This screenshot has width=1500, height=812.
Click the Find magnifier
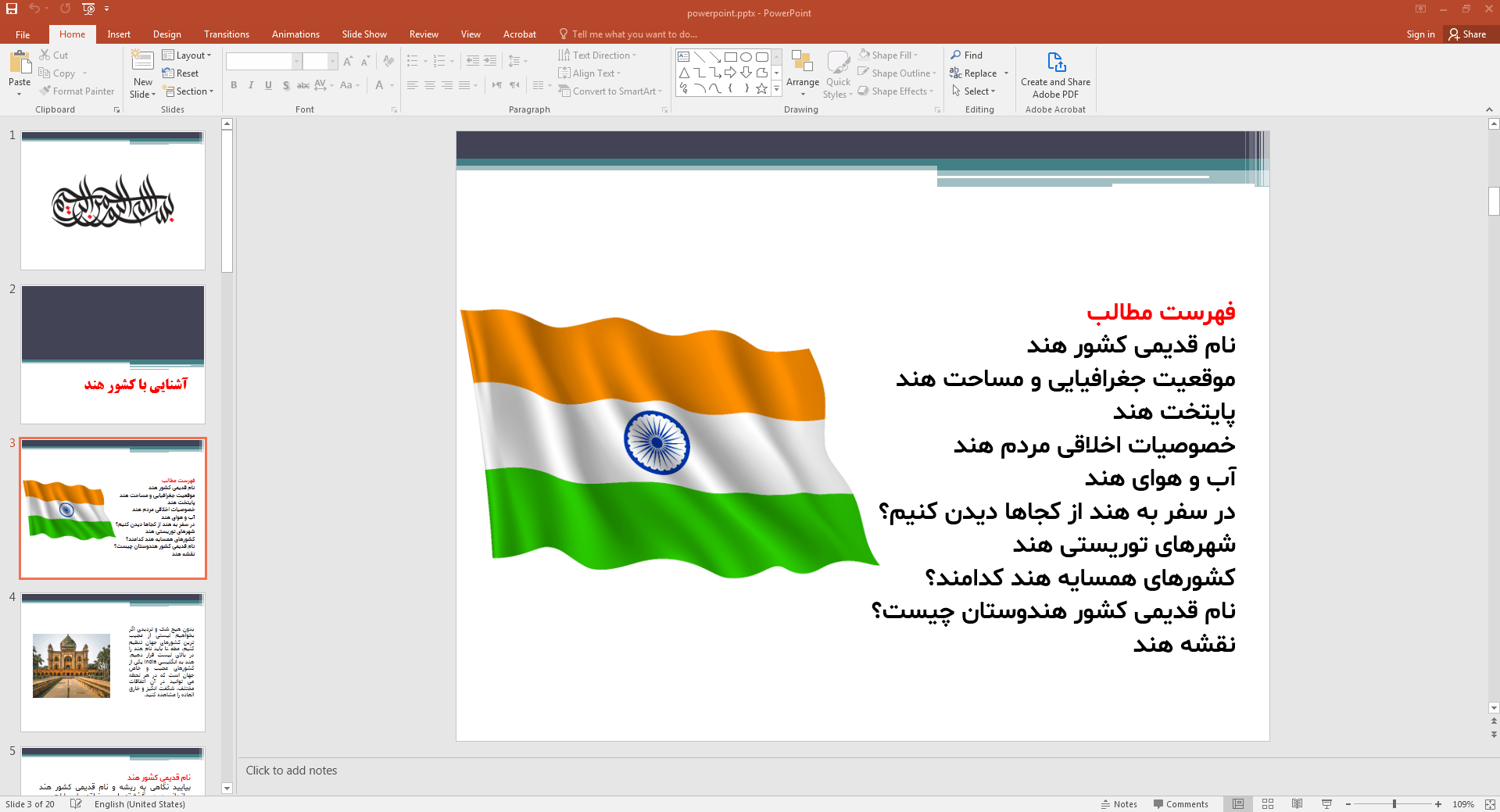967,55
